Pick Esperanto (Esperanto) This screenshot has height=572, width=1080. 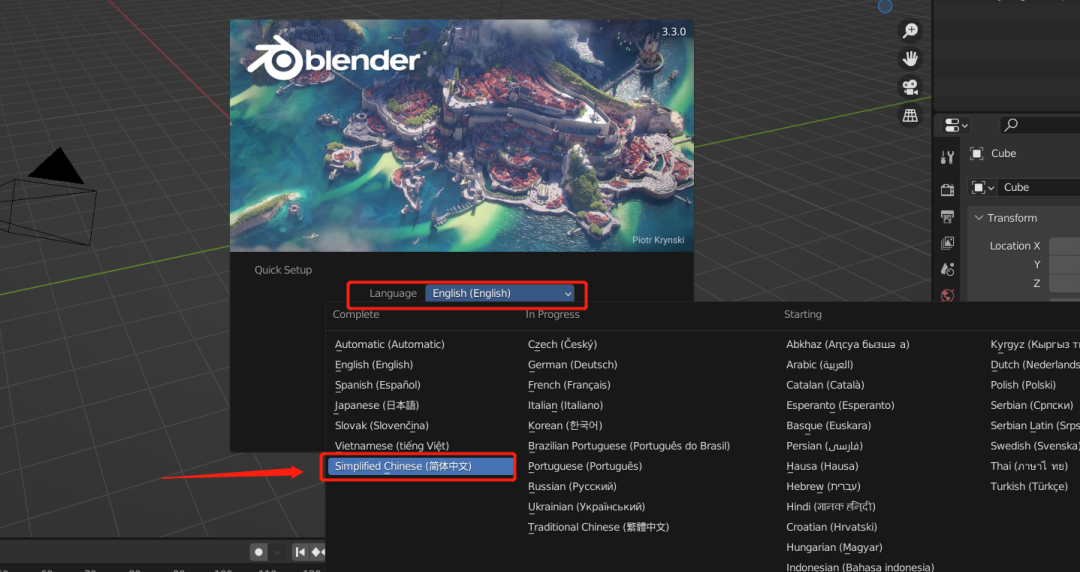[x=840, y=405]
